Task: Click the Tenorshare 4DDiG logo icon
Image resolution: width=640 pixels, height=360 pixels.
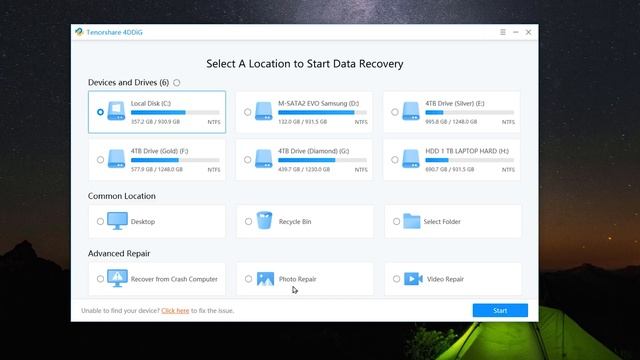Action: pyautogui.click(x=79, y=32)
